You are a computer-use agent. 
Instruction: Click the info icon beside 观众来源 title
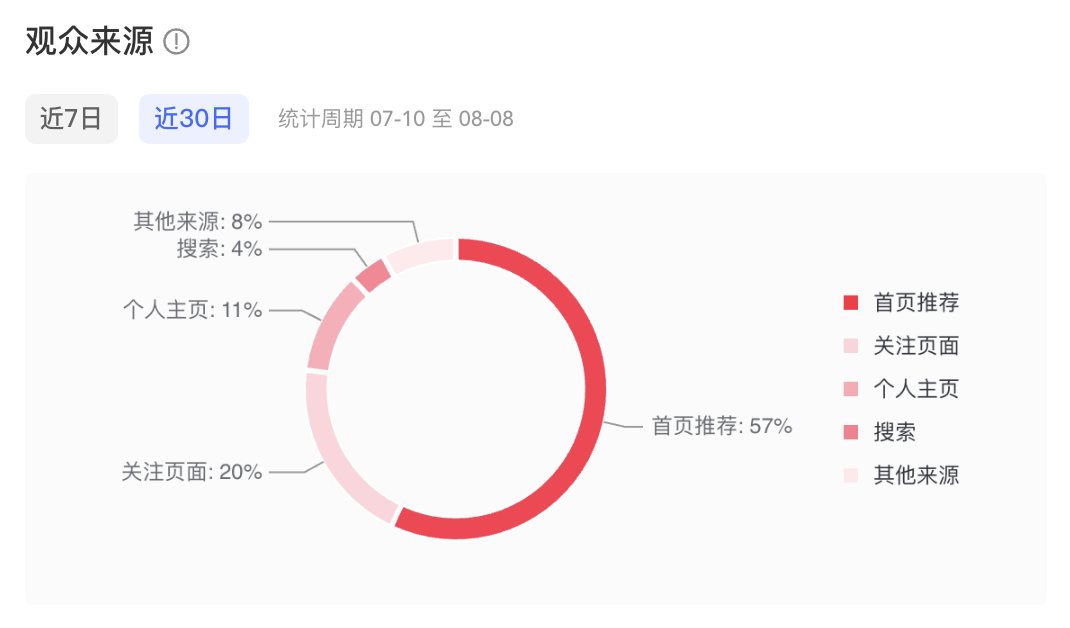click(178, 43)
